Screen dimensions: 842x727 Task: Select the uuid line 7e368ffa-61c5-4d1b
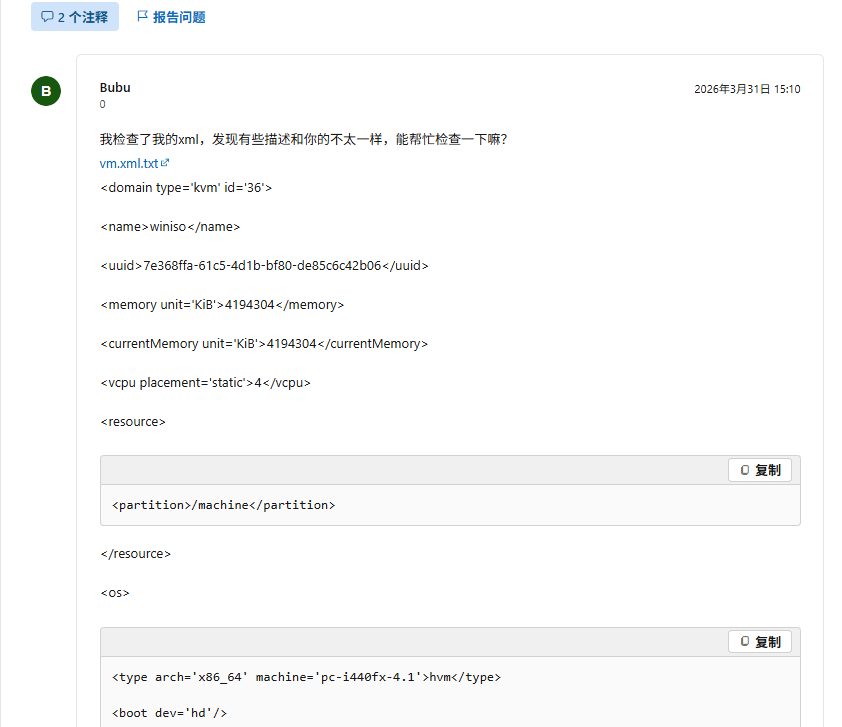pyautogui.click(x=264, y=266)
